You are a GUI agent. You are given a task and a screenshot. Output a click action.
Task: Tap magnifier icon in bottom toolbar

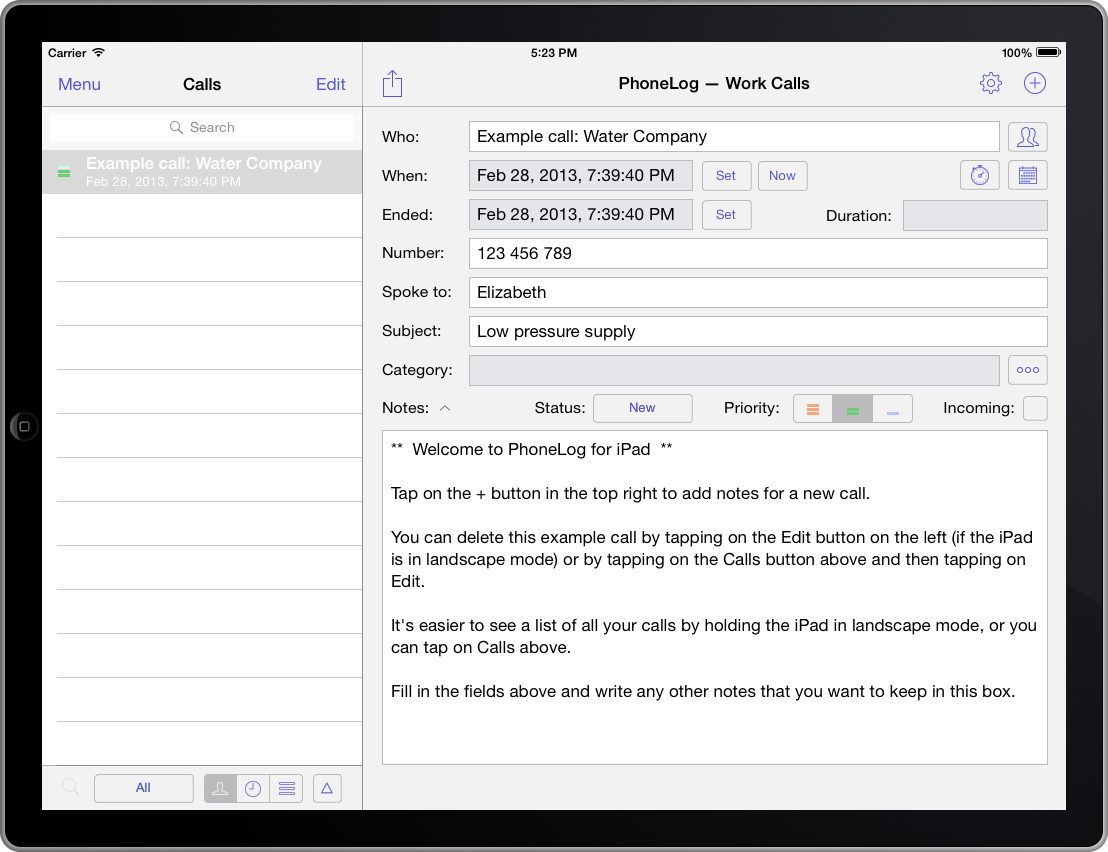70,787
